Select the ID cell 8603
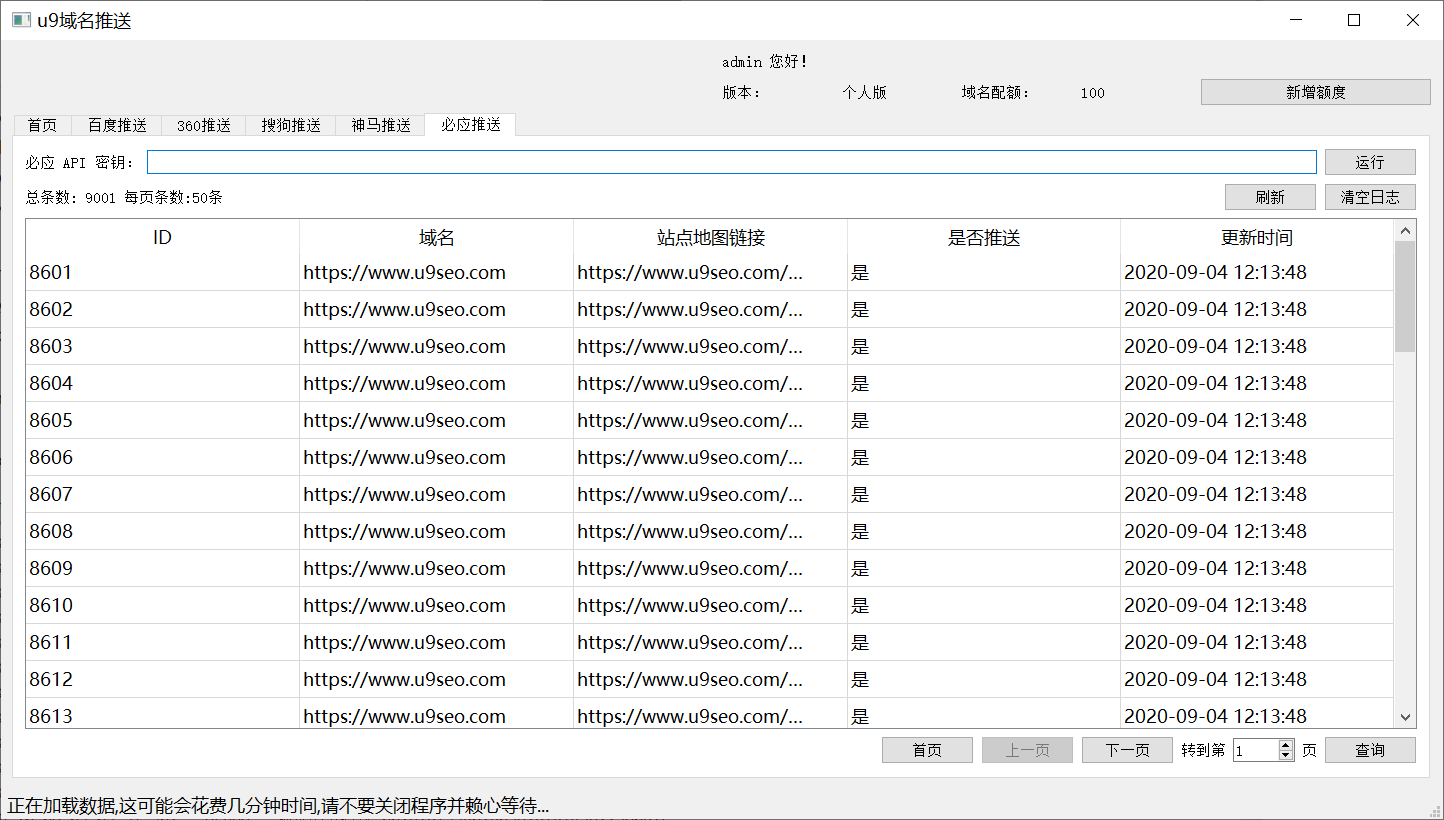The width and height of the screenshot is (1444, 820). tap(162, 346)
